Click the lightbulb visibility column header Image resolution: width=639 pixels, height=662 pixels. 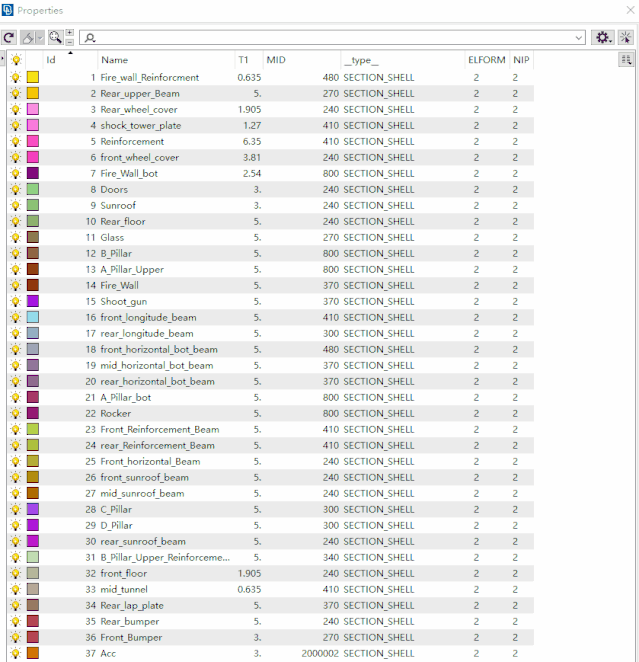[16, 60]
